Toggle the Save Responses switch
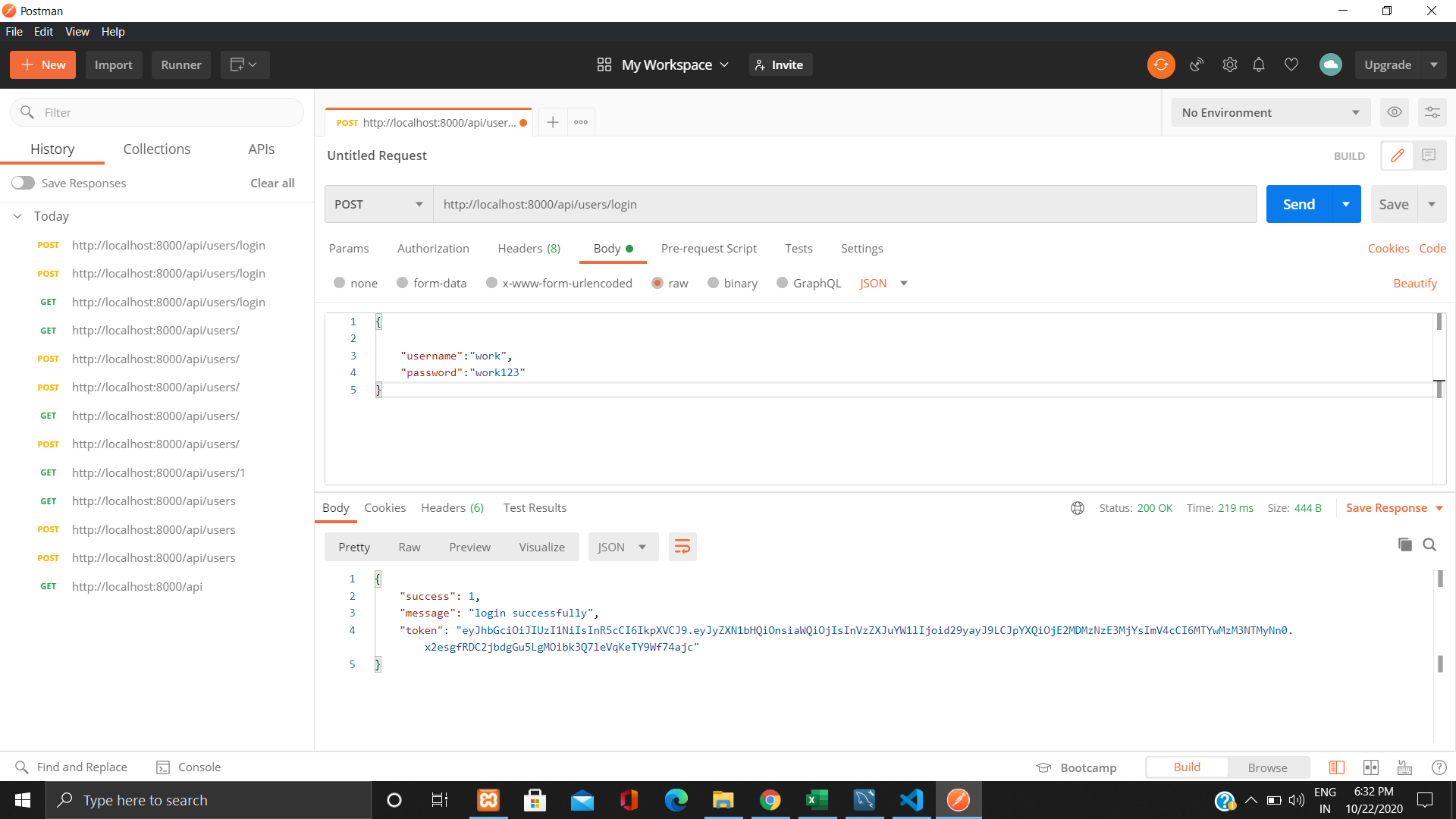 coord(23,183)
